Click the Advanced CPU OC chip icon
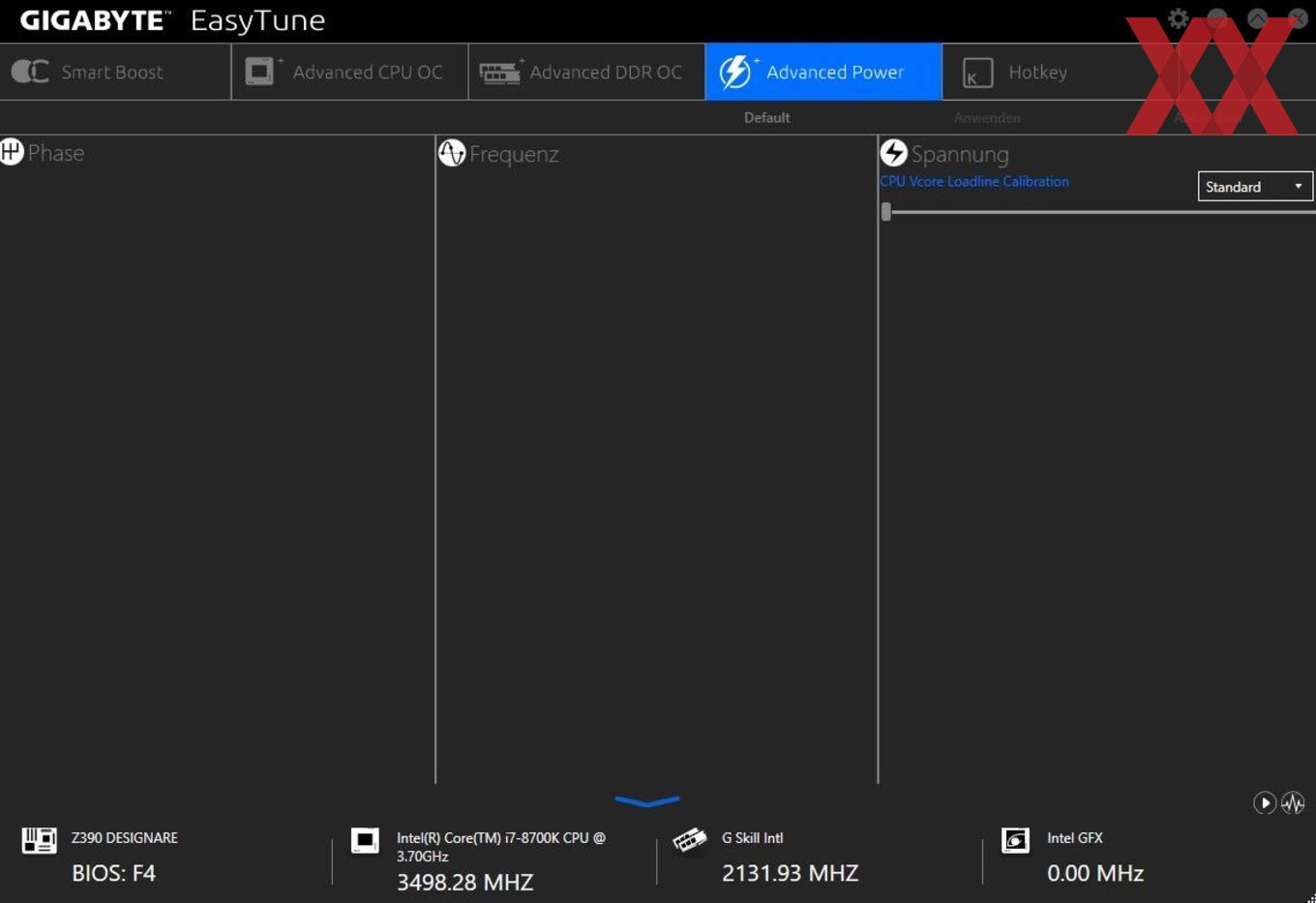The image size is (1316, 903). point(260,71)
